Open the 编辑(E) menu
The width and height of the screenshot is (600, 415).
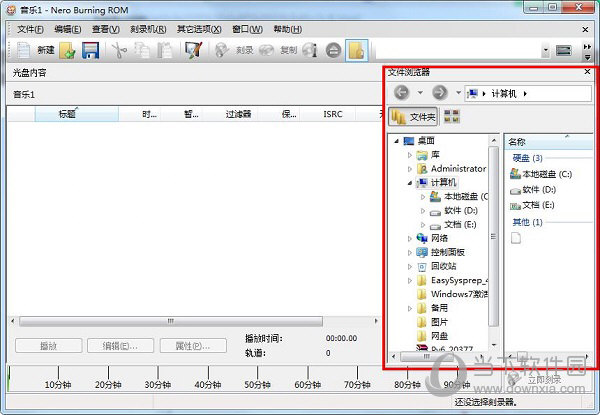point(67,29)
